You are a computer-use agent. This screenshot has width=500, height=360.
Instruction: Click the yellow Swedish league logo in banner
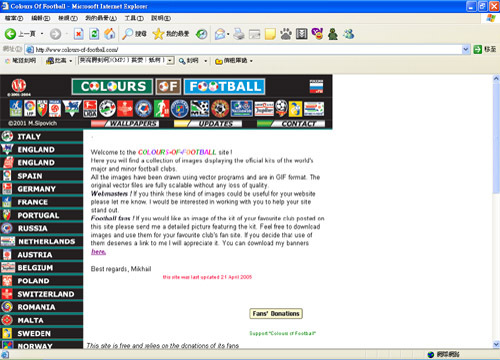(x=295, y=109)
